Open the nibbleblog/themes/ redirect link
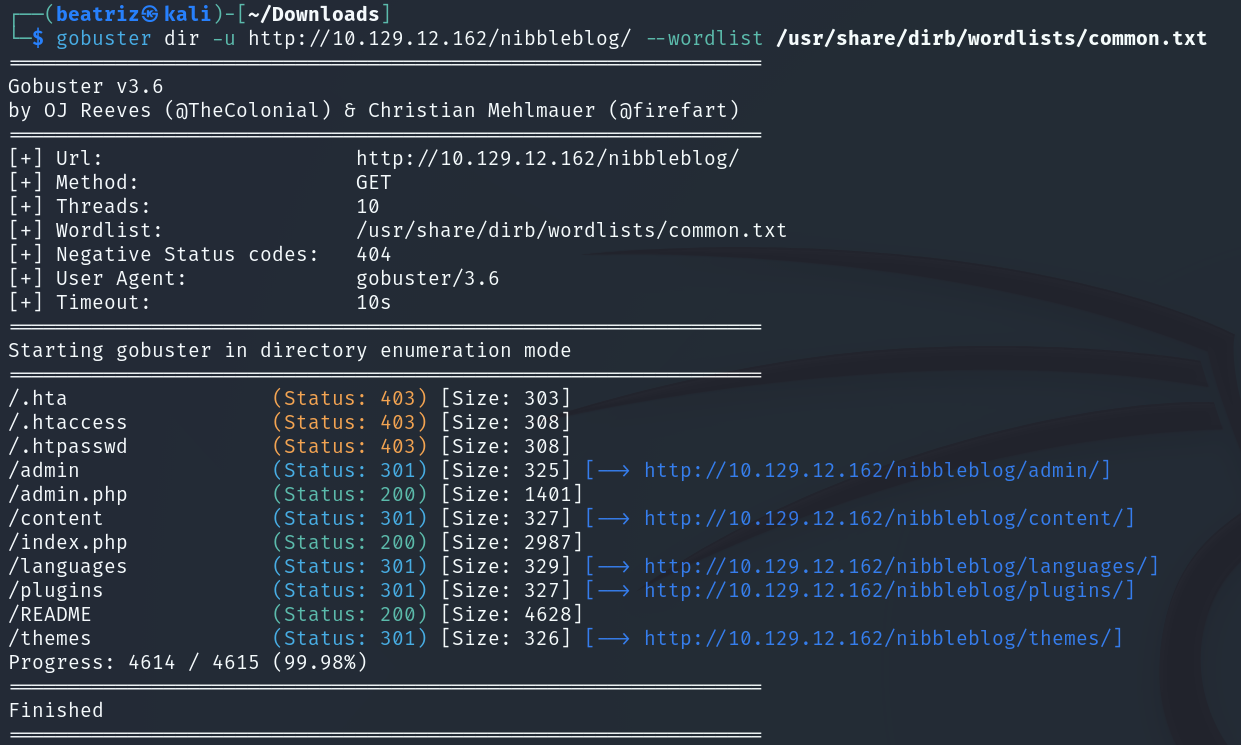Screen dimensions: 1241x745 click(883, 638)
